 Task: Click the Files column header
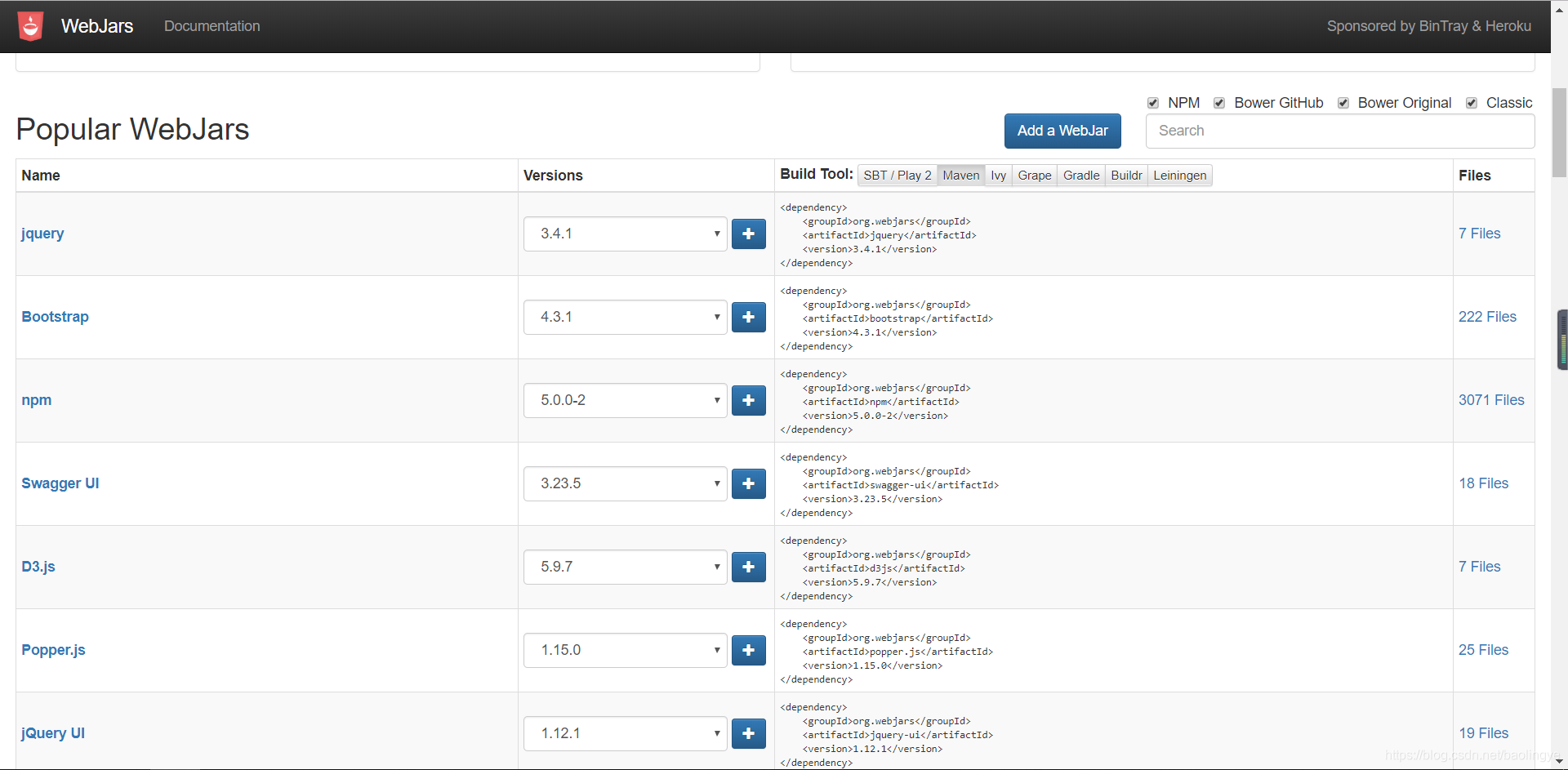pyautogui.click(x=1475, y=176)
